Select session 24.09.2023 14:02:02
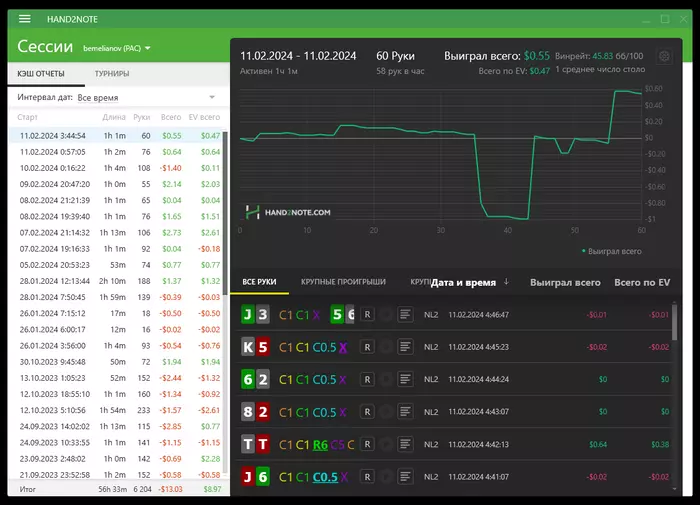The width and height of the screenshot is (700, 505). (115, 426)
